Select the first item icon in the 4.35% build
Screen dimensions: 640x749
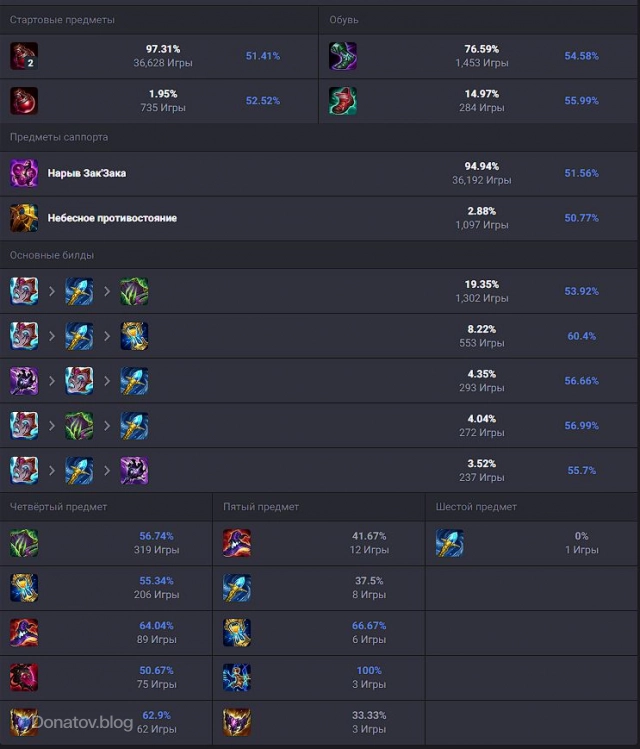coord(24,381)
